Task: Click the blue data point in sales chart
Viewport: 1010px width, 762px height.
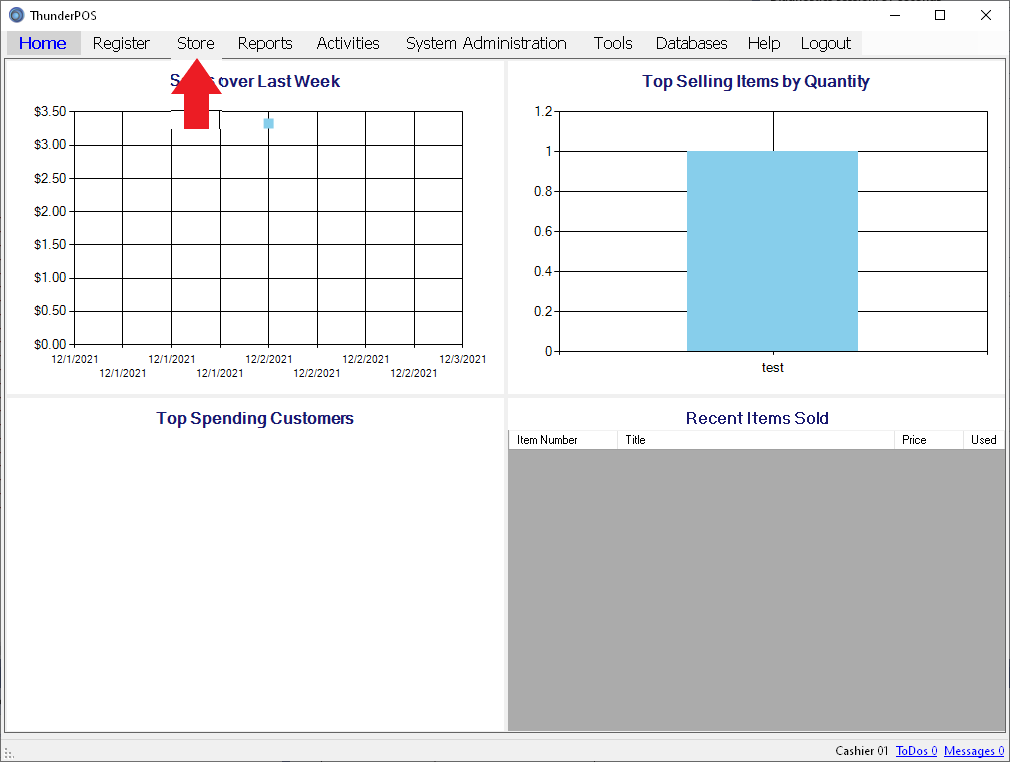Action: pos(269,123)
